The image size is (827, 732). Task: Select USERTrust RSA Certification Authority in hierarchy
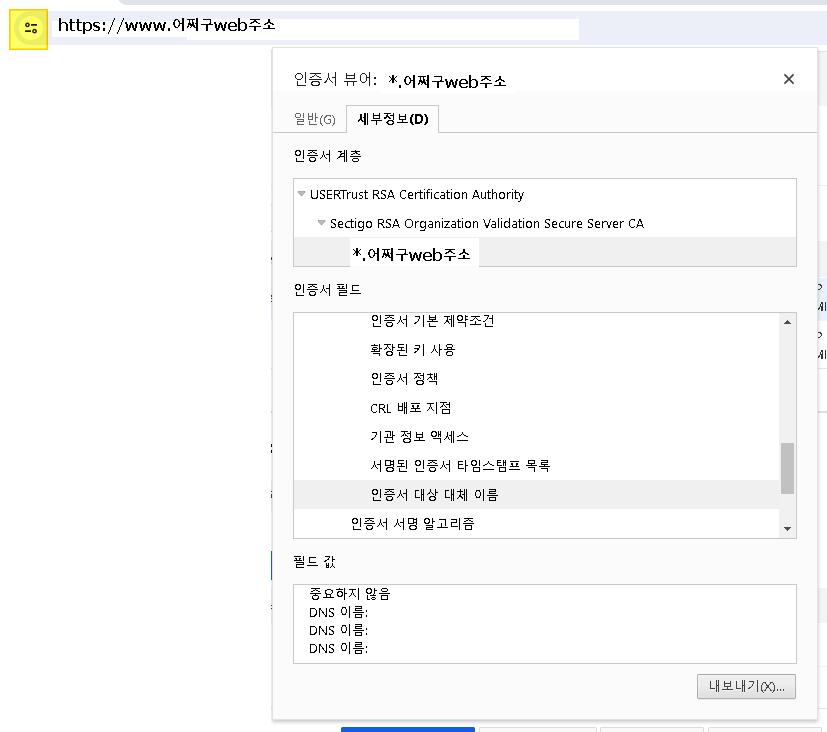(x=417, y=195)
